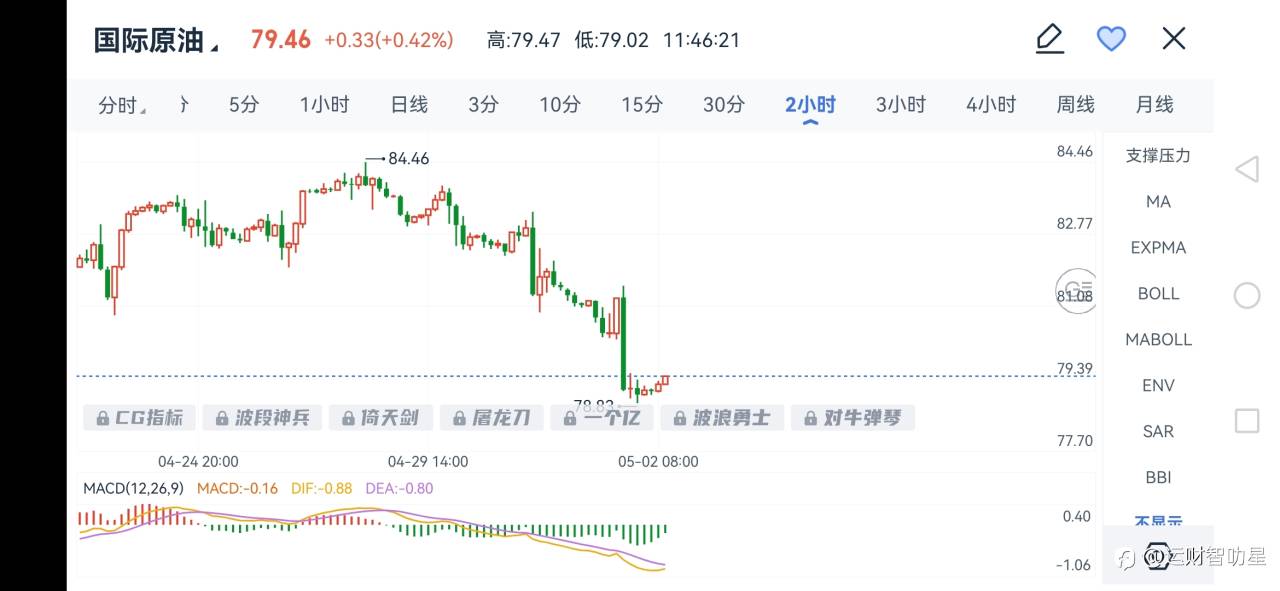Screen dimensions: 1280x591
Task: Select the 4小时 timeframe tab
Action: pos(991,104)
